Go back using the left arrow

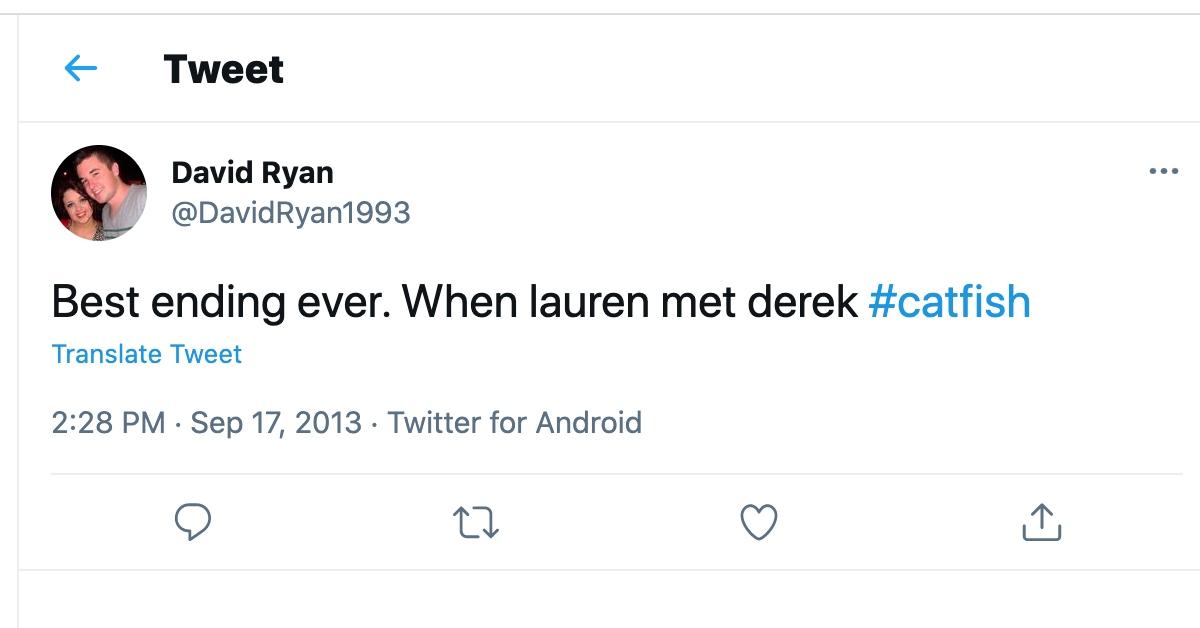click(80, 69)
